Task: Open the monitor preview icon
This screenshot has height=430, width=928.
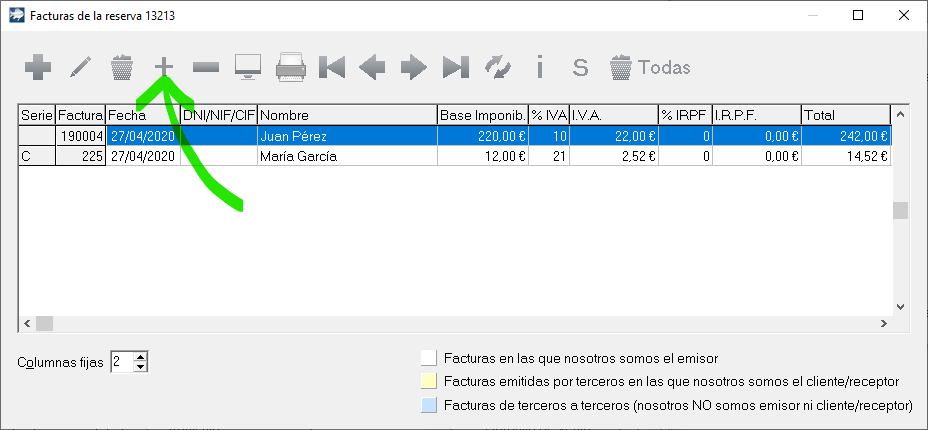Action: click(x=247, y=67)
